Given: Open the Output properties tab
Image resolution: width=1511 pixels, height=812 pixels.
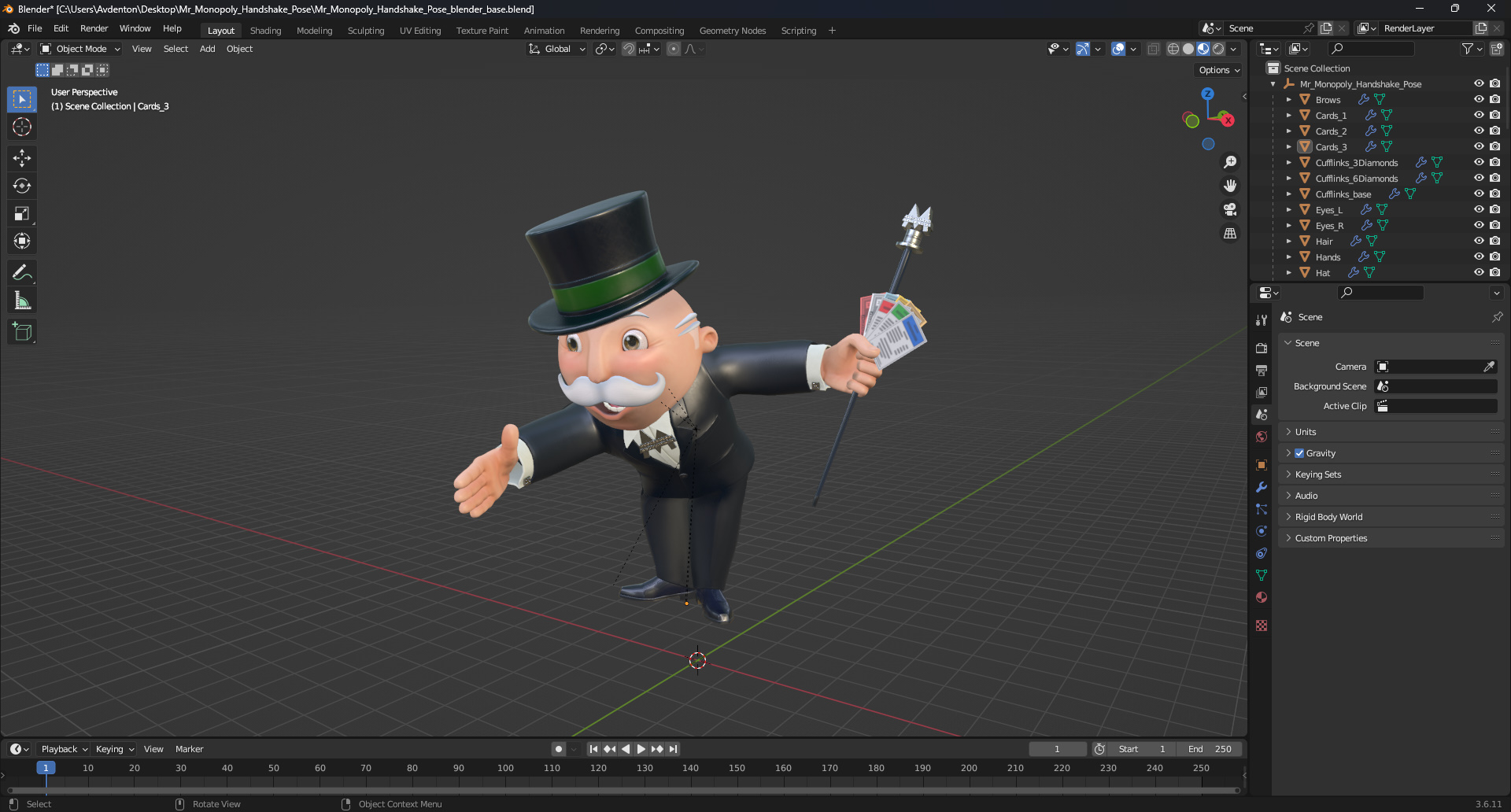Looking at the screenshot, I should 1262,370.
